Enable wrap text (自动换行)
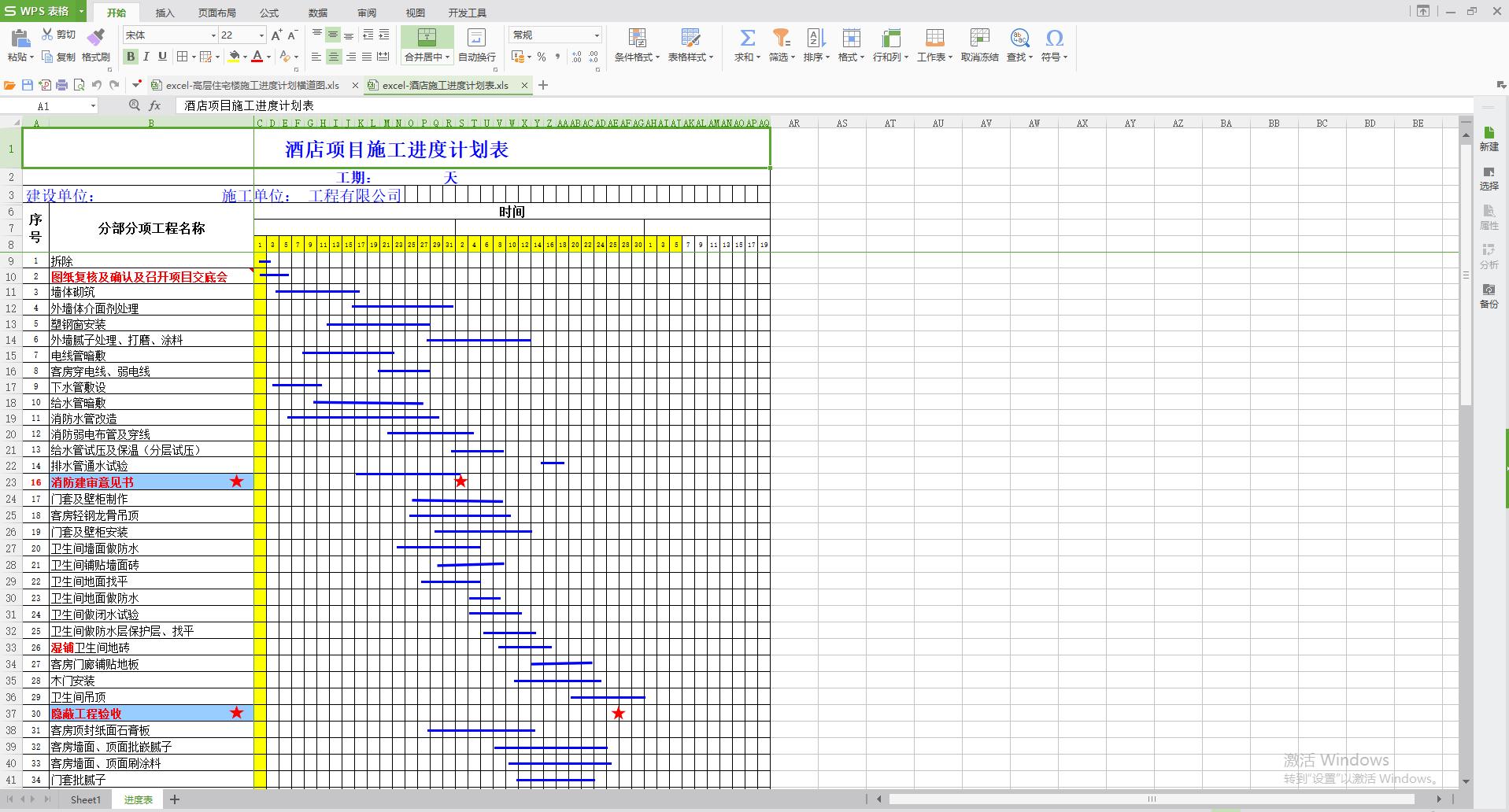This screenshot has height=812, width=1509. click(475, 43)
